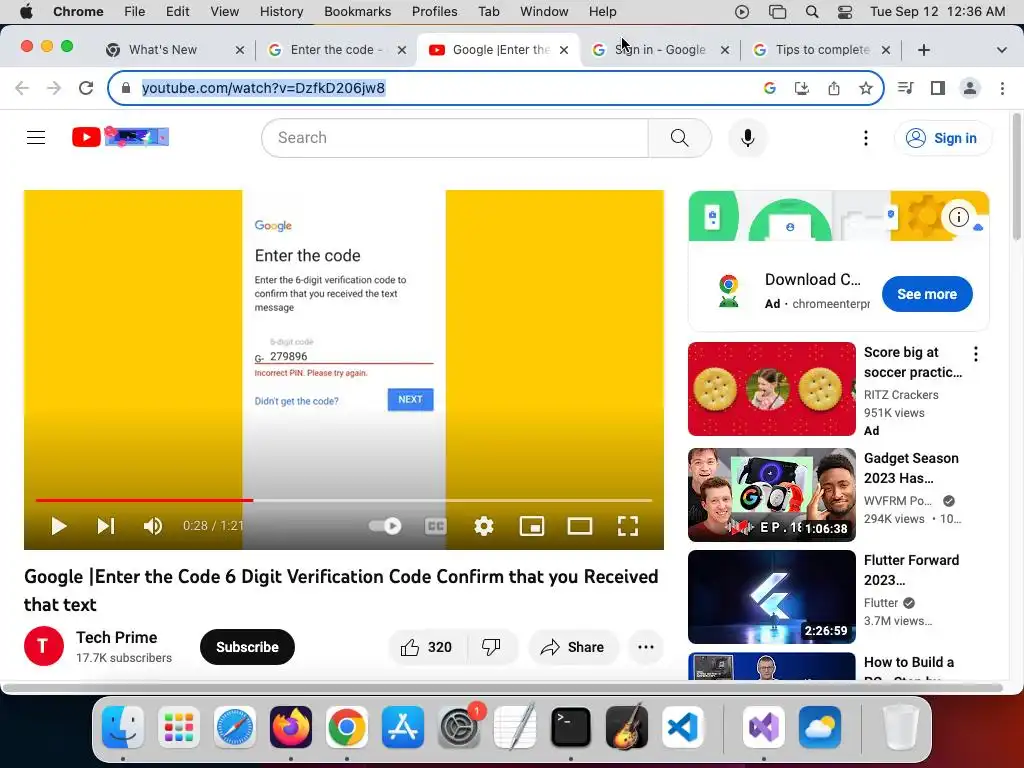
Task: View site information lock icon
Action: 127,88
